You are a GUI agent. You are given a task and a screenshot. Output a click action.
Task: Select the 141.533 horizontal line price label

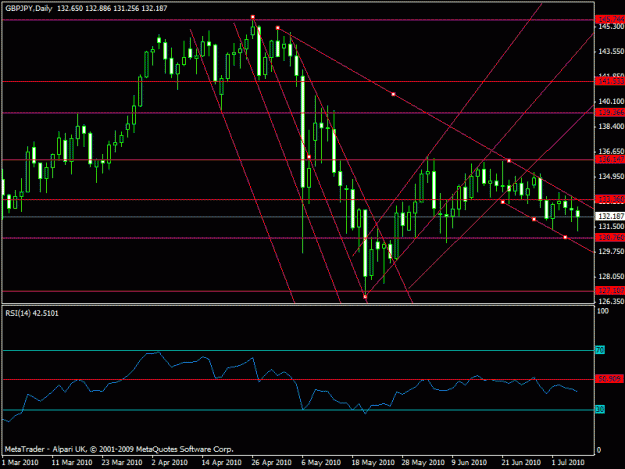click(610, 81)
